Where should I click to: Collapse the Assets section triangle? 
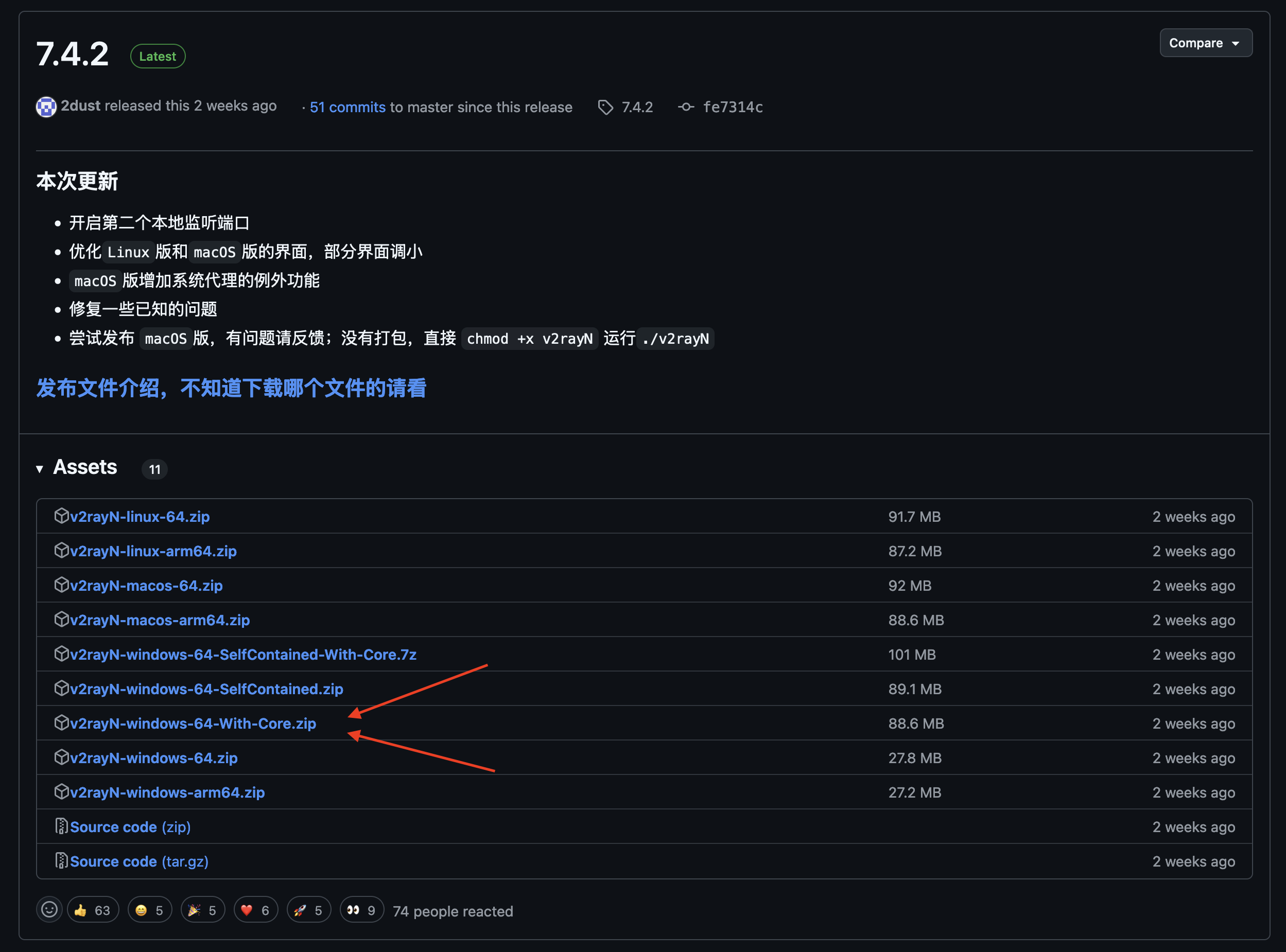(40, 469)
